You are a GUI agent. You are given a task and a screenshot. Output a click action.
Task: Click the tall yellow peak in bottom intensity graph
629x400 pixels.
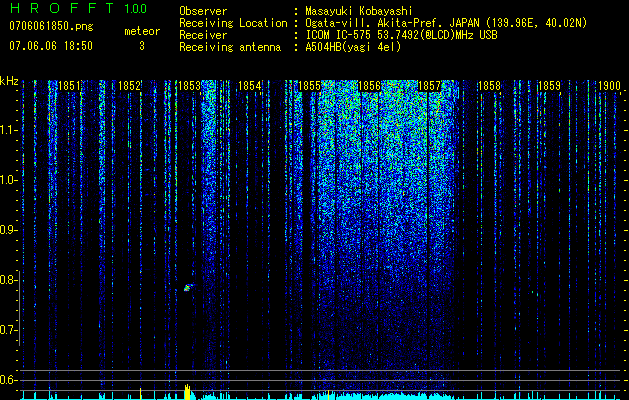click(x=187, y=392)
